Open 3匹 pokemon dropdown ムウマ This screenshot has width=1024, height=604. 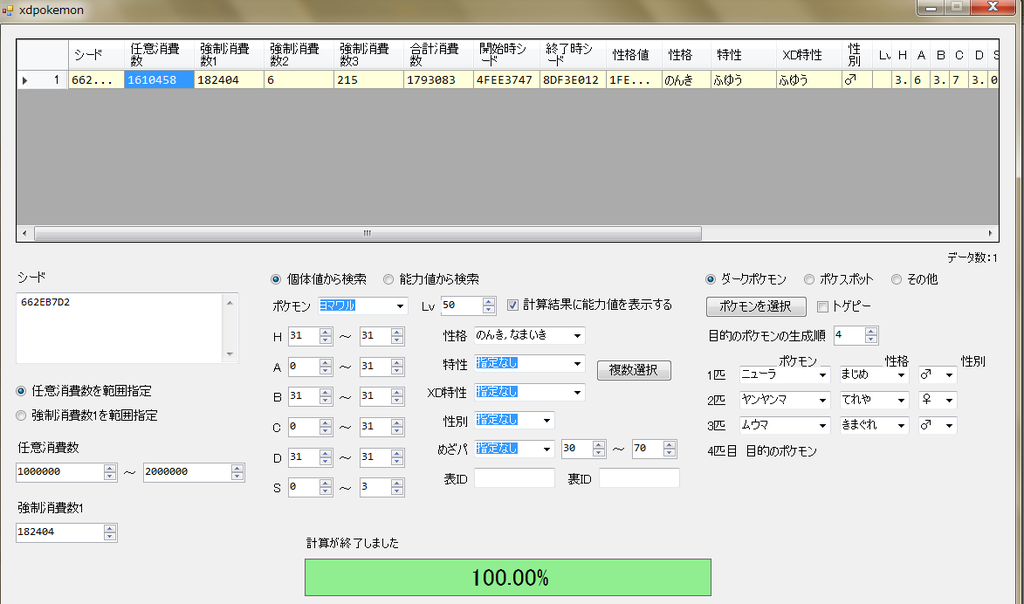tap(784, 425)
